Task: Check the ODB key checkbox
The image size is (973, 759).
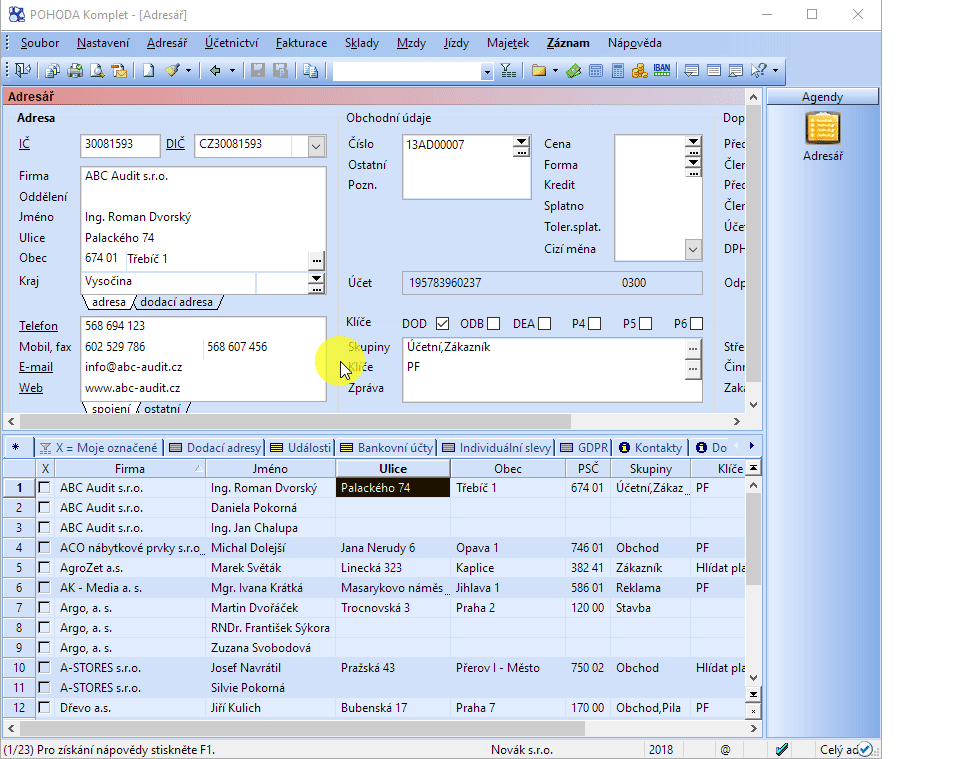Action: coord(493,323)
